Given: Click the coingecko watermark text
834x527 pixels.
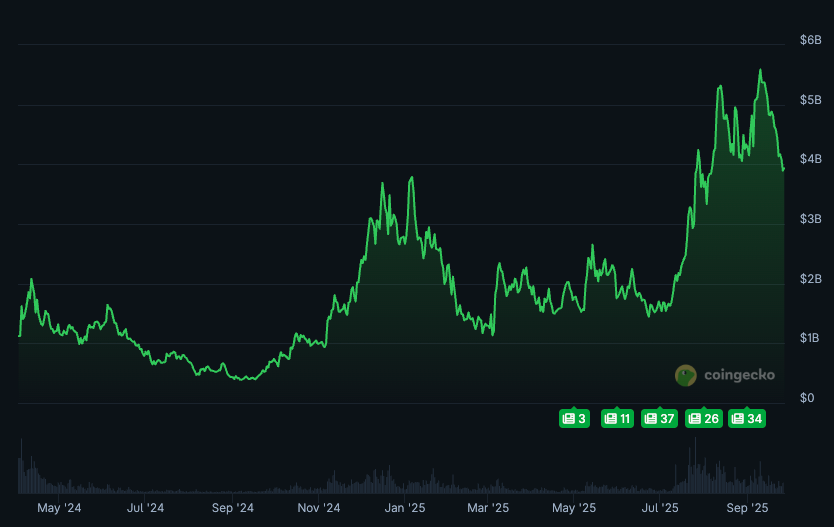Looking at the screenshot, I should 739,375.
